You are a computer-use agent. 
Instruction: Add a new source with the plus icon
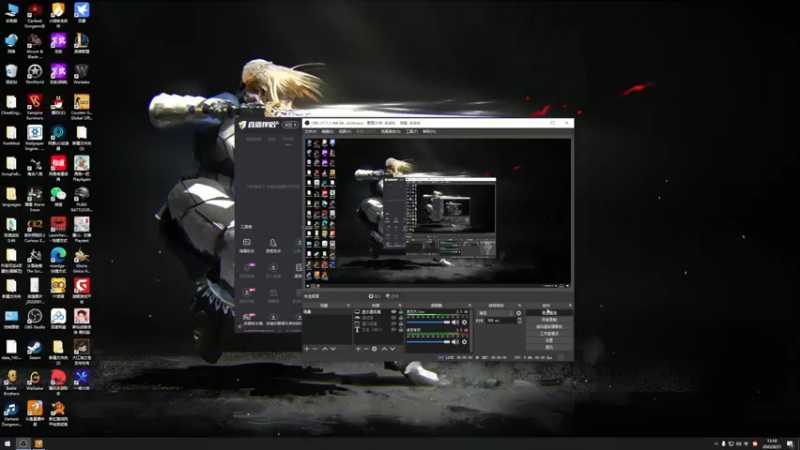[x=358, y=349]
